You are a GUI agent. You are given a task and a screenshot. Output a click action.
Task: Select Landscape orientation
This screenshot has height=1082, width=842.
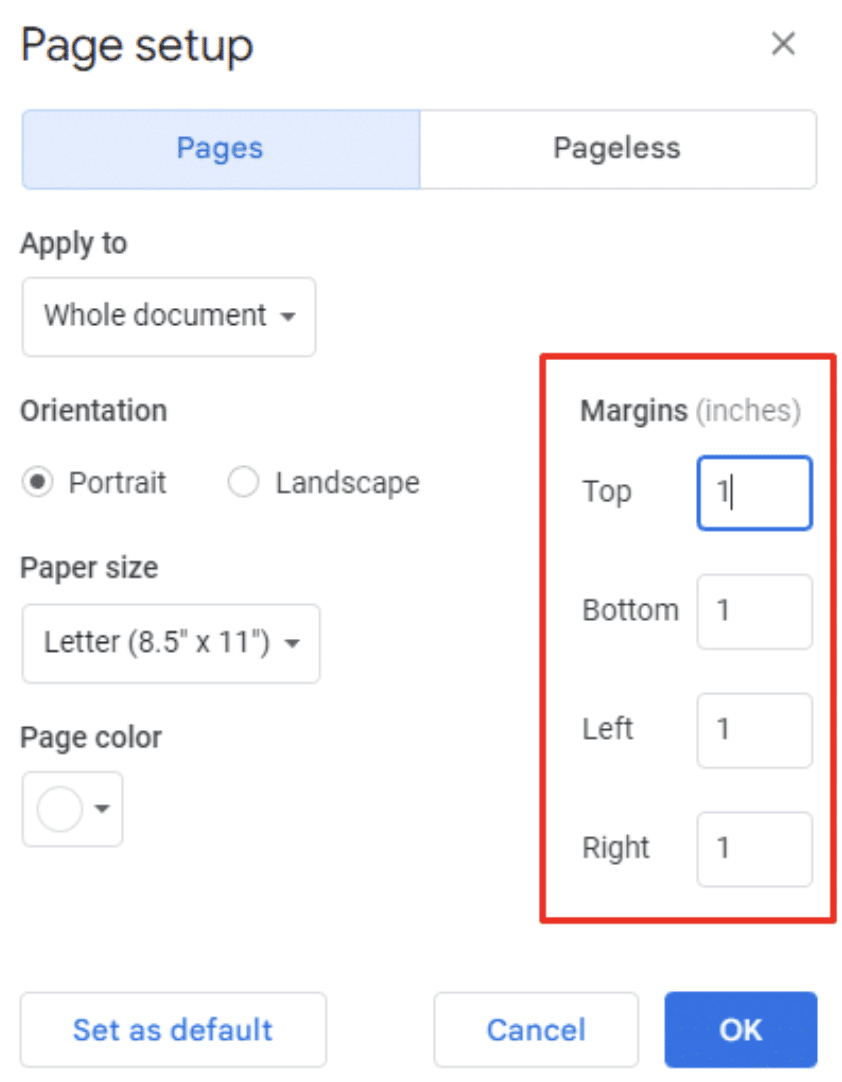[243, 482]
